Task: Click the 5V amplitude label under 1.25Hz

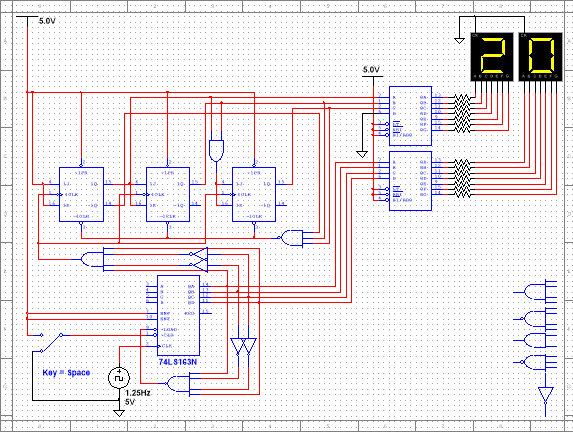Action: click(130, 402)
